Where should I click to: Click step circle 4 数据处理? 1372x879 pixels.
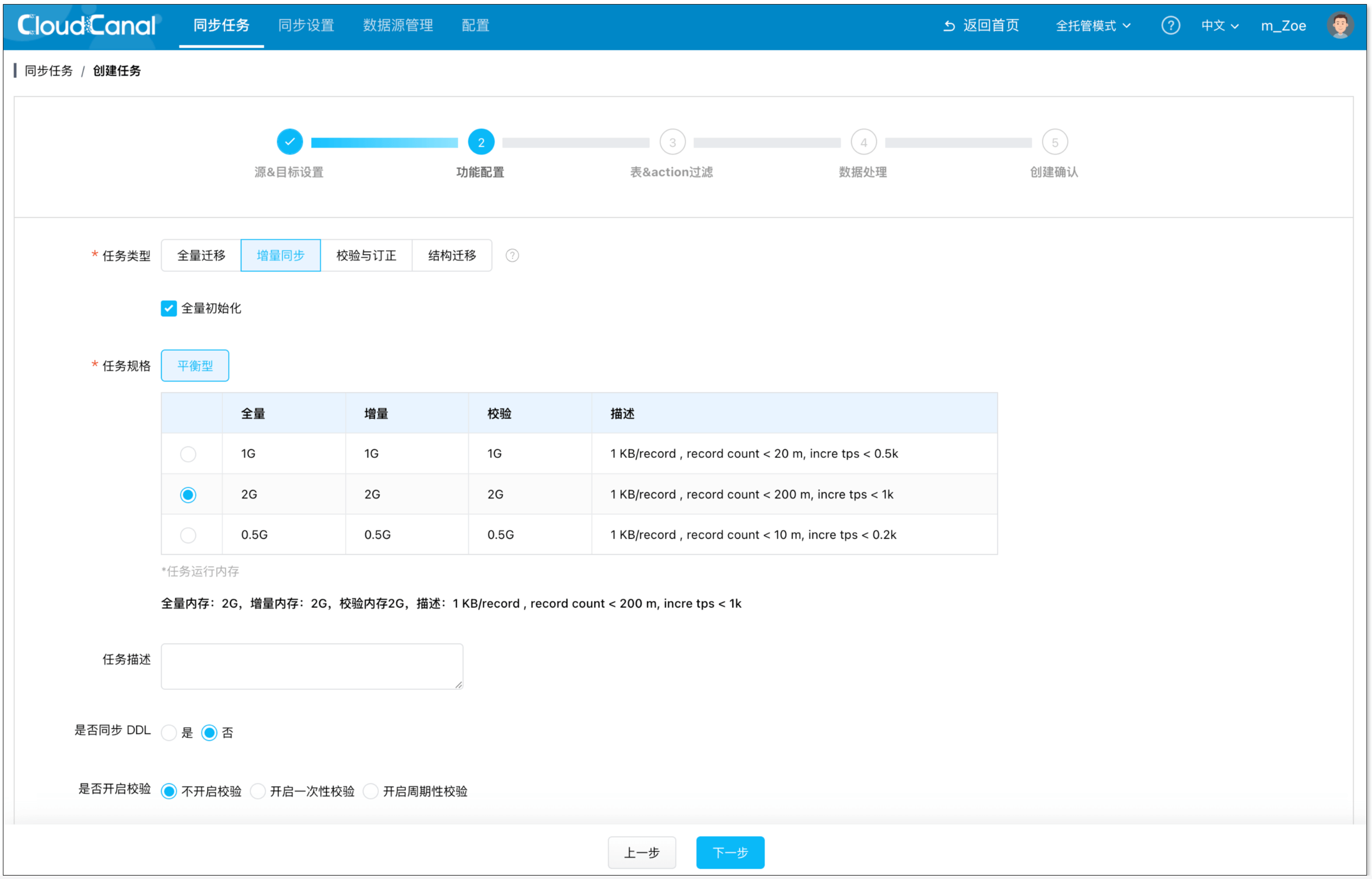864,142
